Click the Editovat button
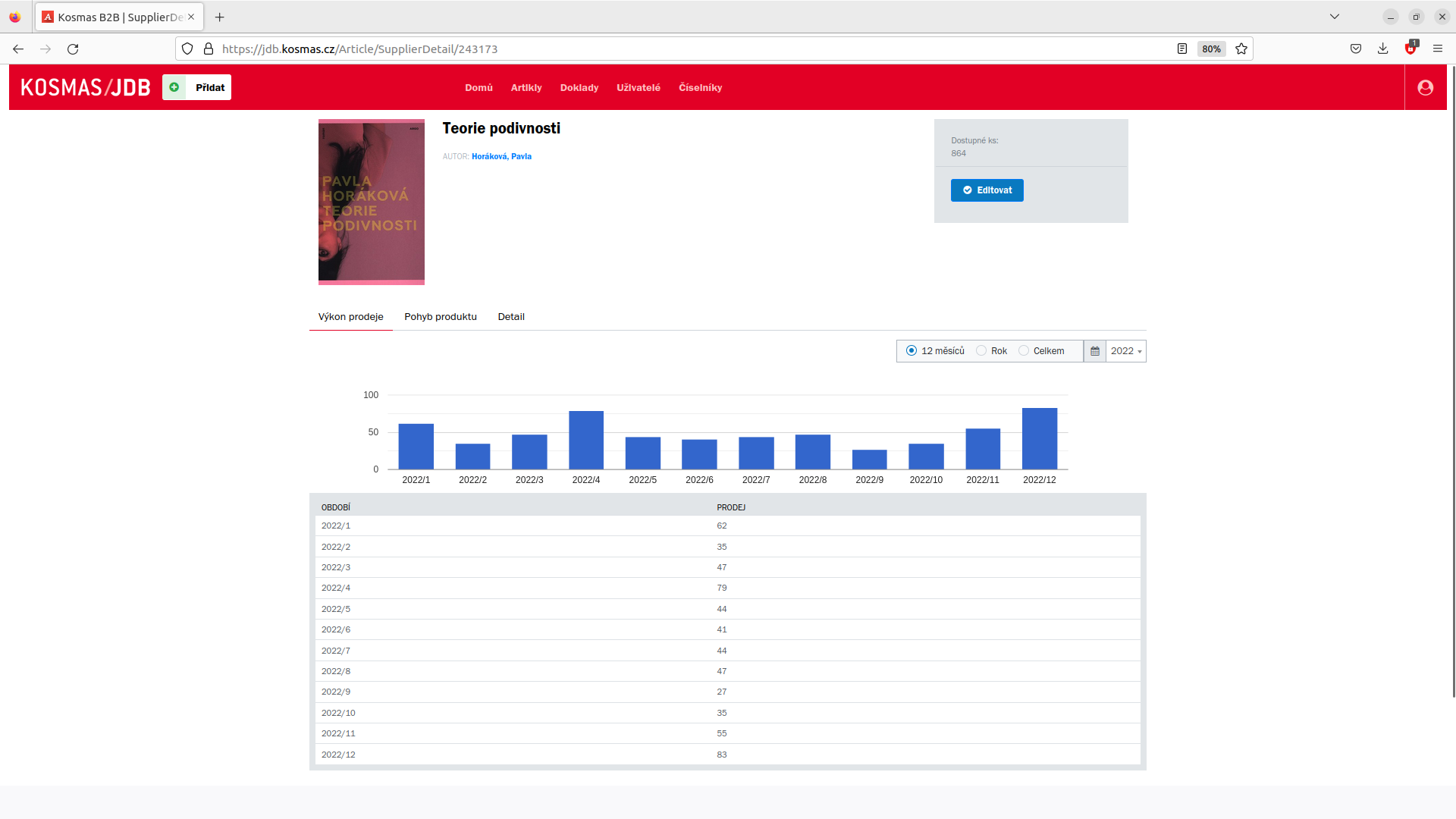The image size is (1456, 819). [x=987, y=190]
